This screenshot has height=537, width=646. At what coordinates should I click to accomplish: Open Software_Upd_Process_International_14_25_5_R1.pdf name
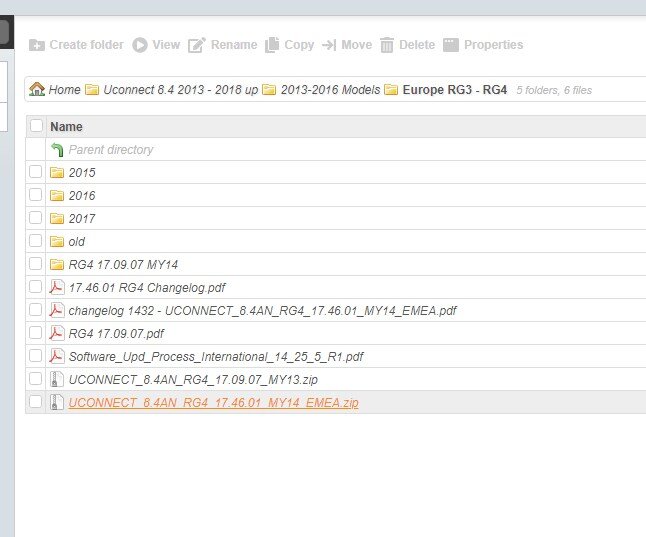[216, 356]
